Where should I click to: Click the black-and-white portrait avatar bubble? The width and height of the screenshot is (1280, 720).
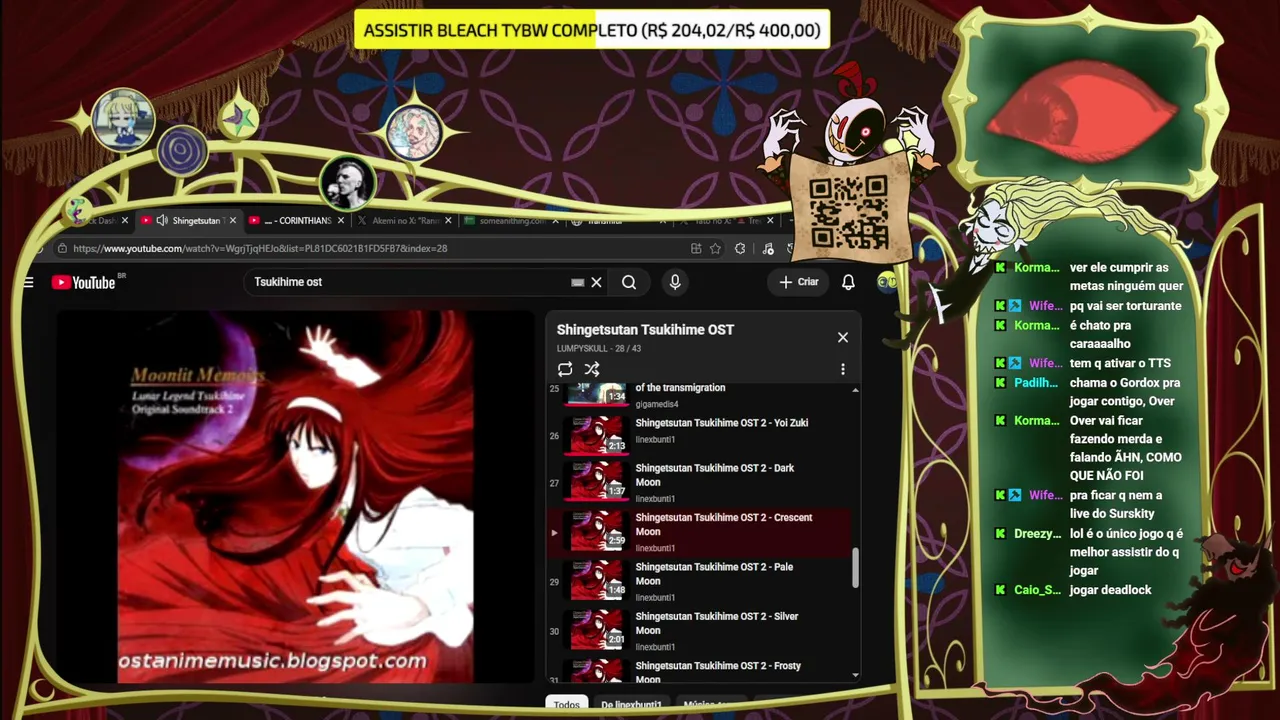tap(348, 183)
